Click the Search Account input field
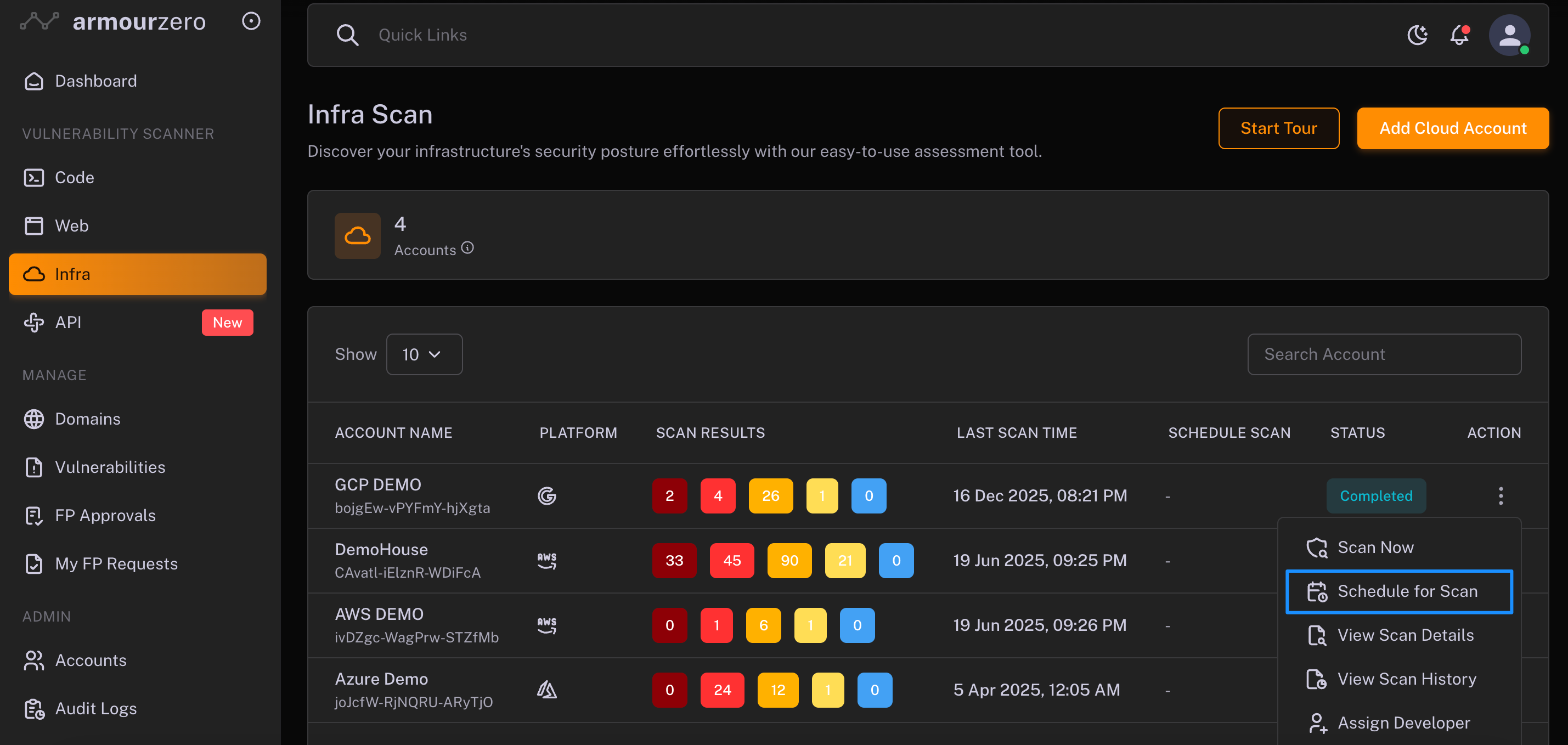Viewport: 1568px width, 745px height. (1384, 354)
